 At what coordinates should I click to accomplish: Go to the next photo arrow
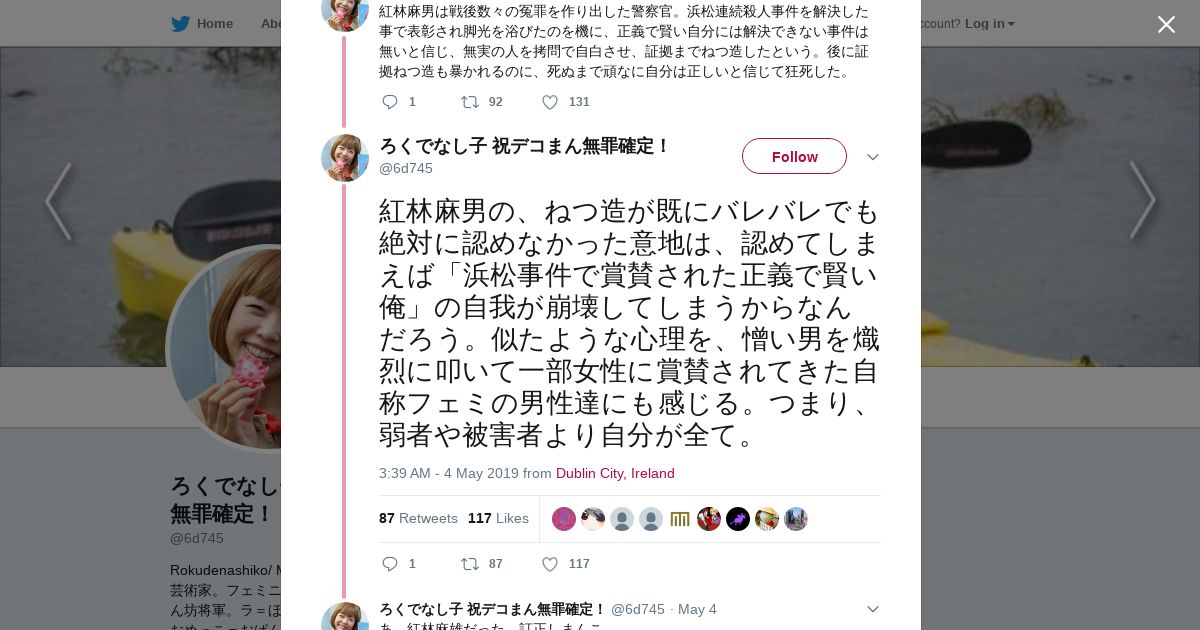click(x=1142, y=202)
